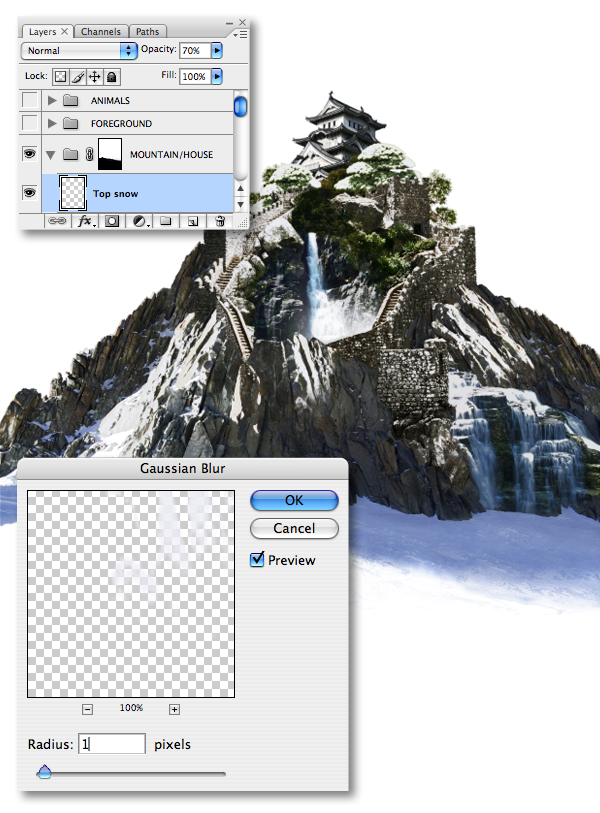600x813 pixels.
Task: Select the MOUNTAIN/HOUSE group name
Action: [x=171, y=155]
